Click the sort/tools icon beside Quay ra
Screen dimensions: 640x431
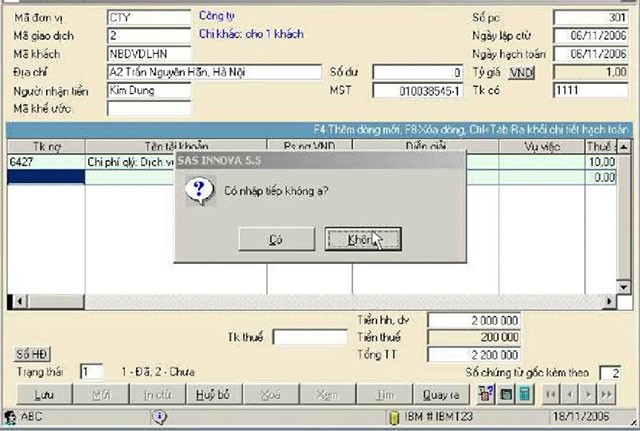click(x=485, y=395)
